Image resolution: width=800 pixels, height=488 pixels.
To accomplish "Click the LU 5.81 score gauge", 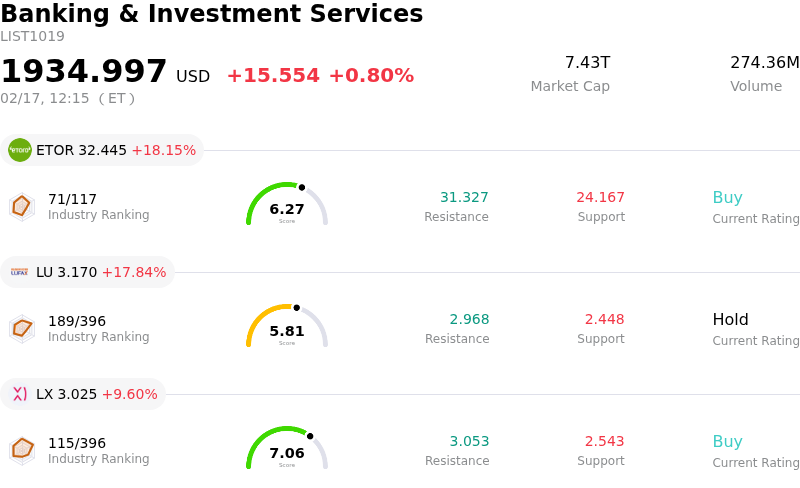I will pos(287,327).
